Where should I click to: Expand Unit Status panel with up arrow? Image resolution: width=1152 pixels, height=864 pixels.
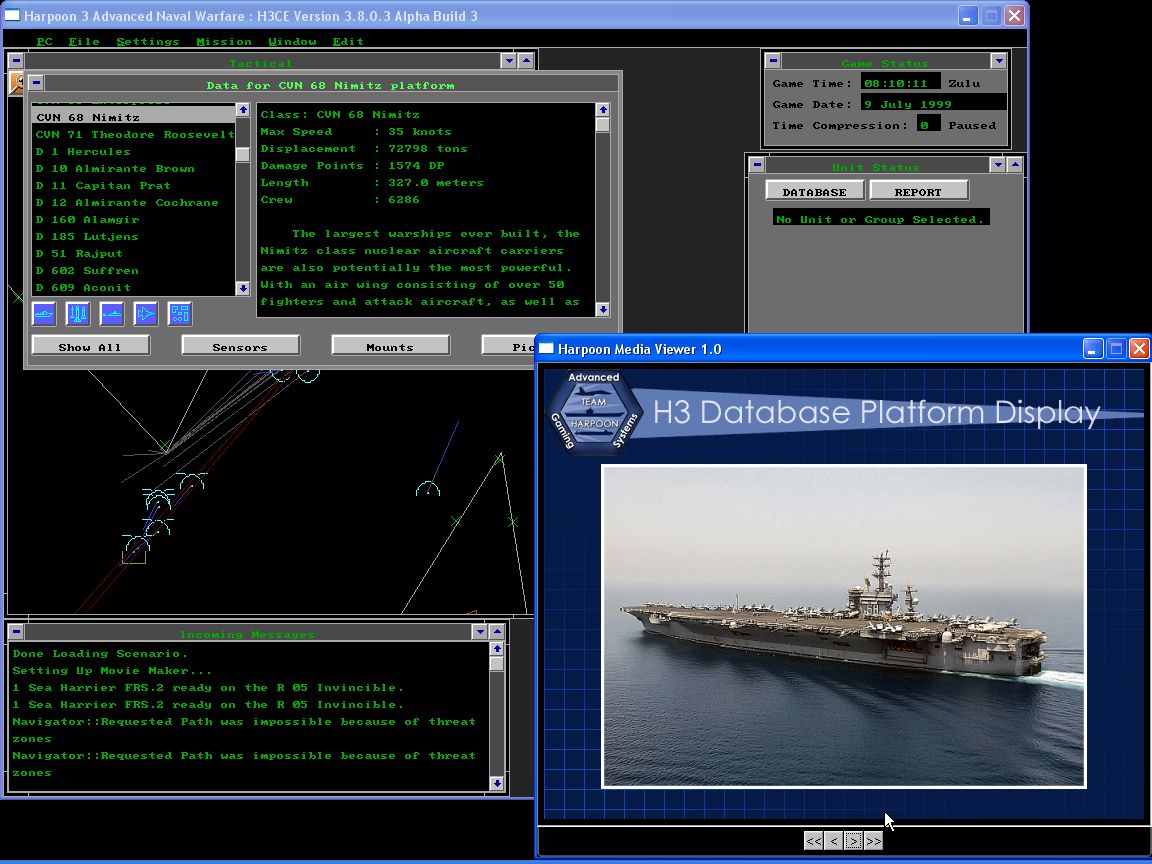coord(1015,165)
